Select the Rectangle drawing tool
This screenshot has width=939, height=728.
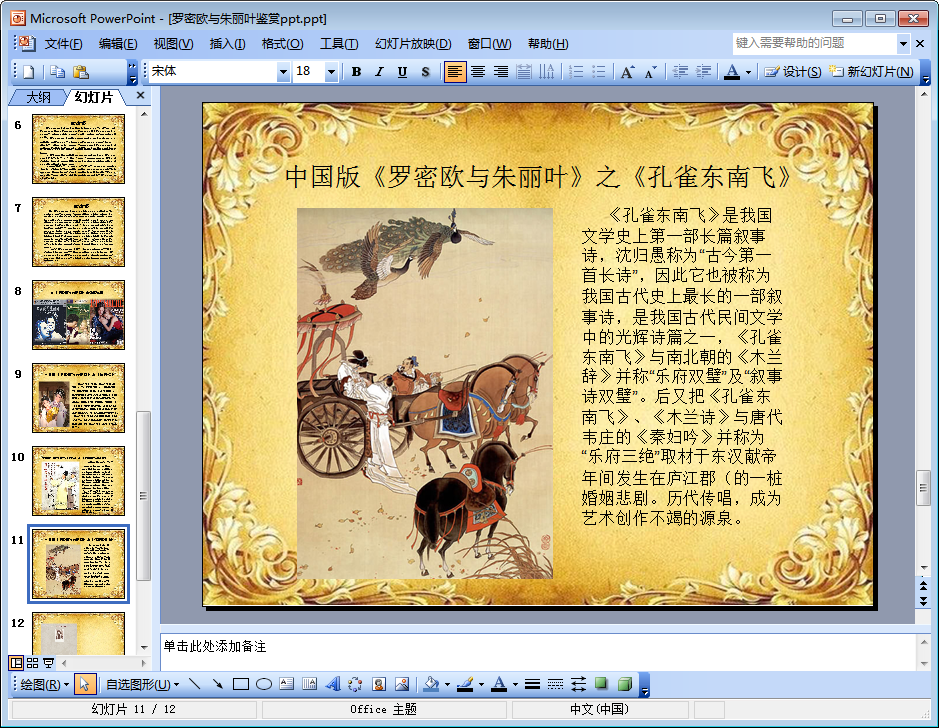241,684
